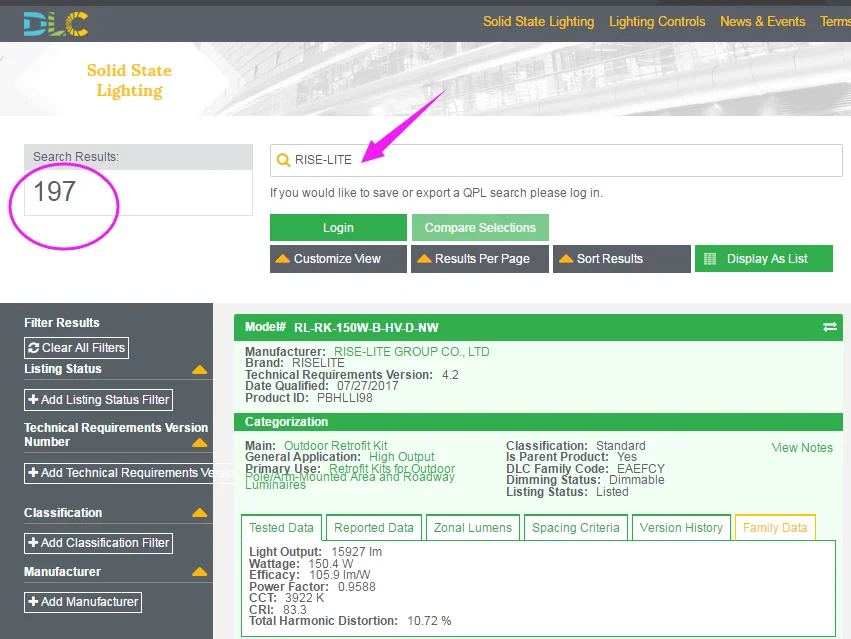
Task: Click the Brand value RISELITE
Action: click(x=319, y=363)
